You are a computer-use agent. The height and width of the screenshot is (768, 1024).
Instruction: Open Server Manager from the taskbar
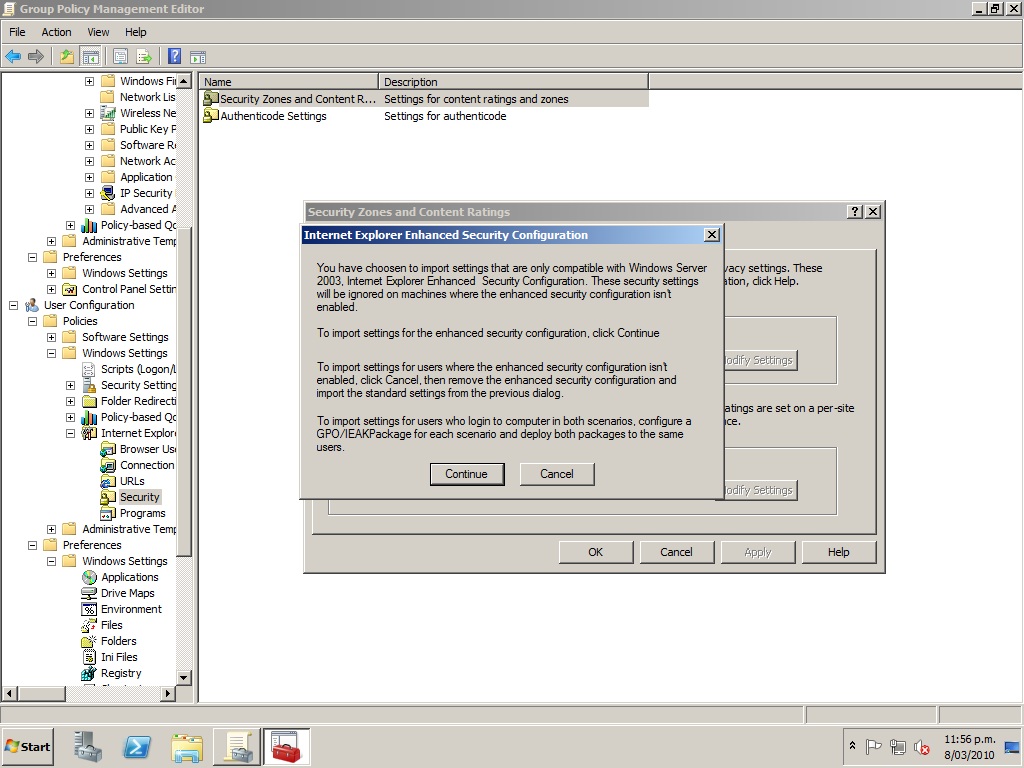pyautogui.click(x=88, y=746)
